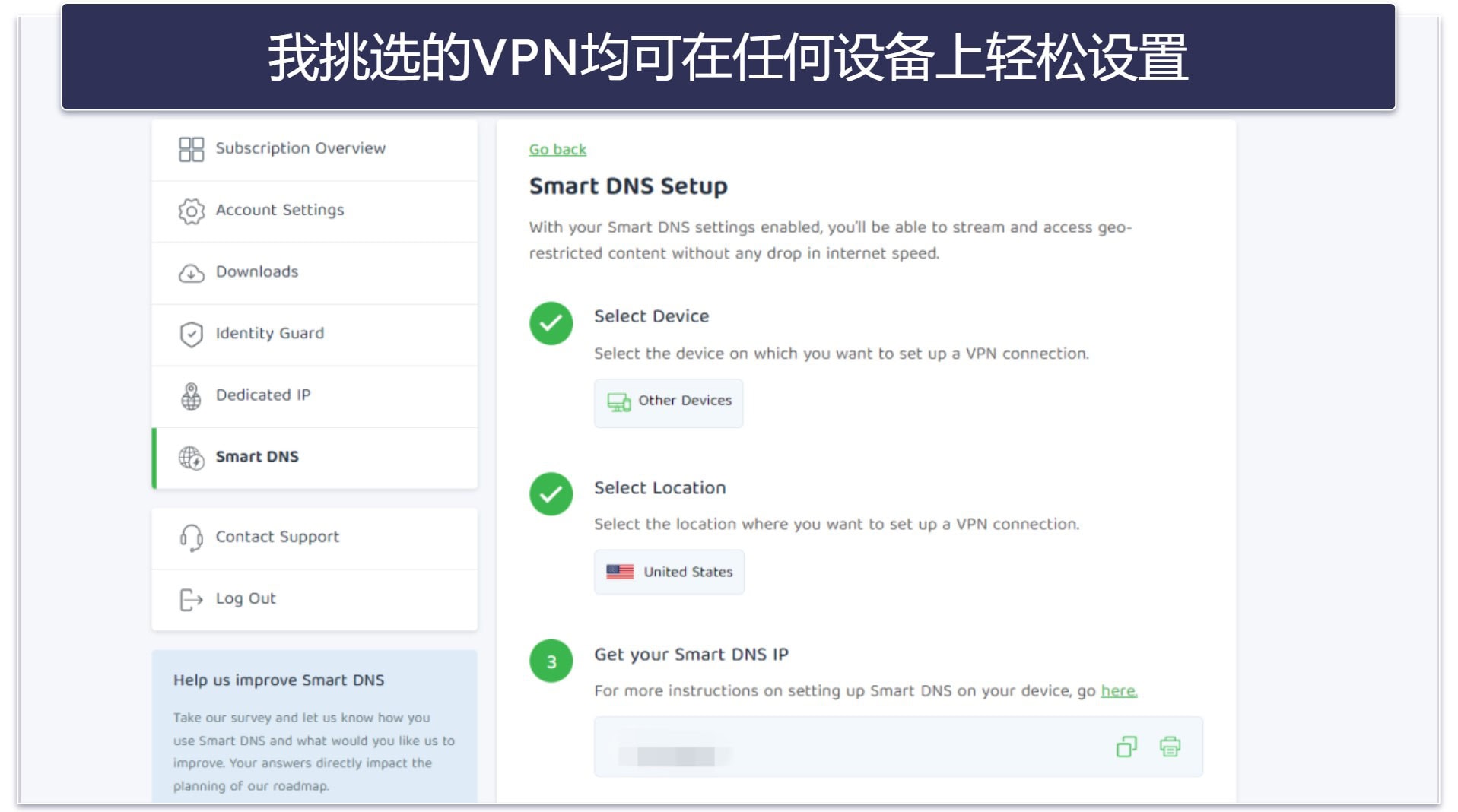The width and height of the screenshot is (1458, 812).
Task: Click the 'Select Location' step title
Action: 659,487
